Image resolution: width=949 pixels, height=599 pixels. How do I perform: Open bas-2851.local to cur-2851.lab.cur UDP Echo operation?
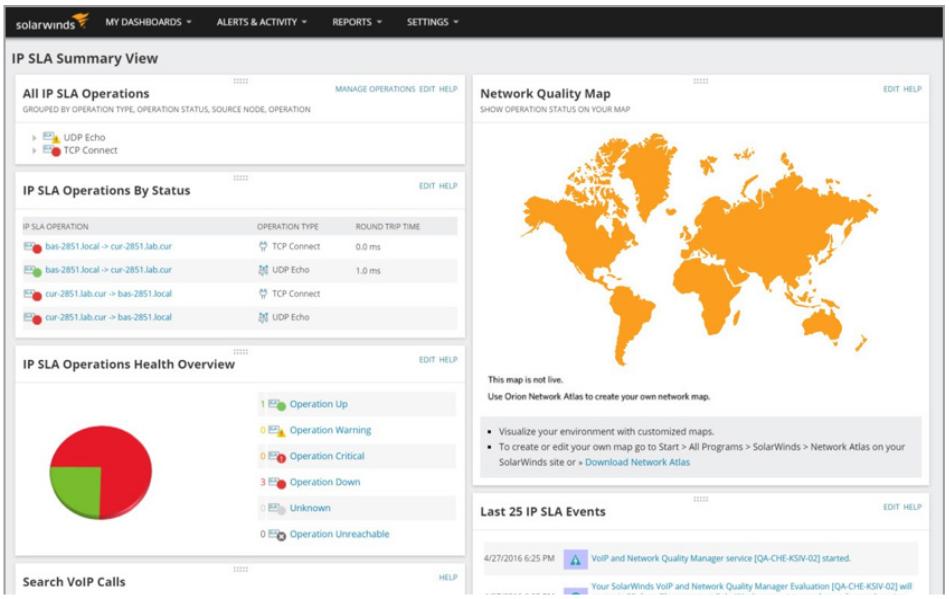(x=108, y=270)
